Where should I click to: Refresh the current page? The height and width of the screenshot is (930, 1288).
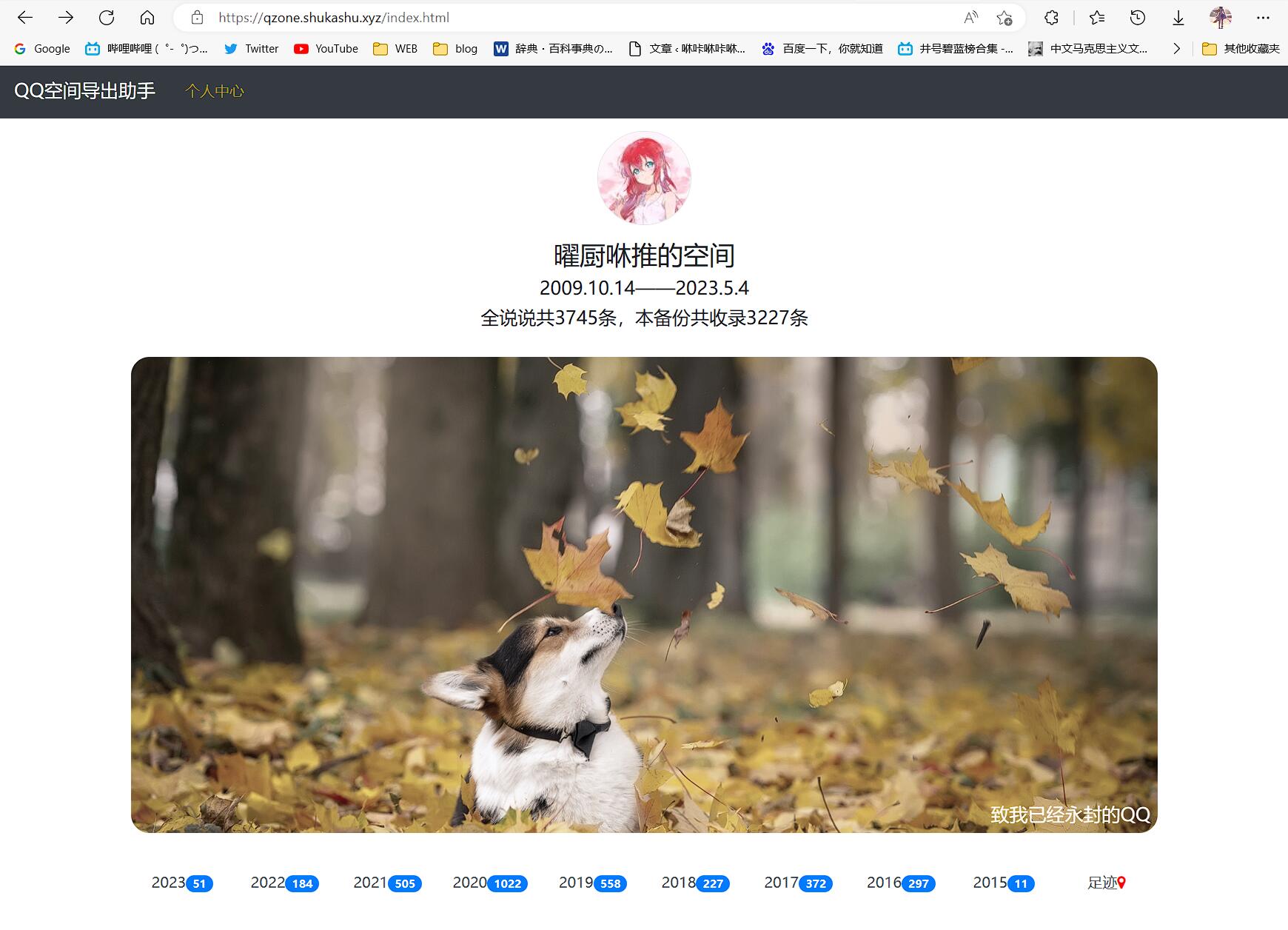(x=106, y=18)
